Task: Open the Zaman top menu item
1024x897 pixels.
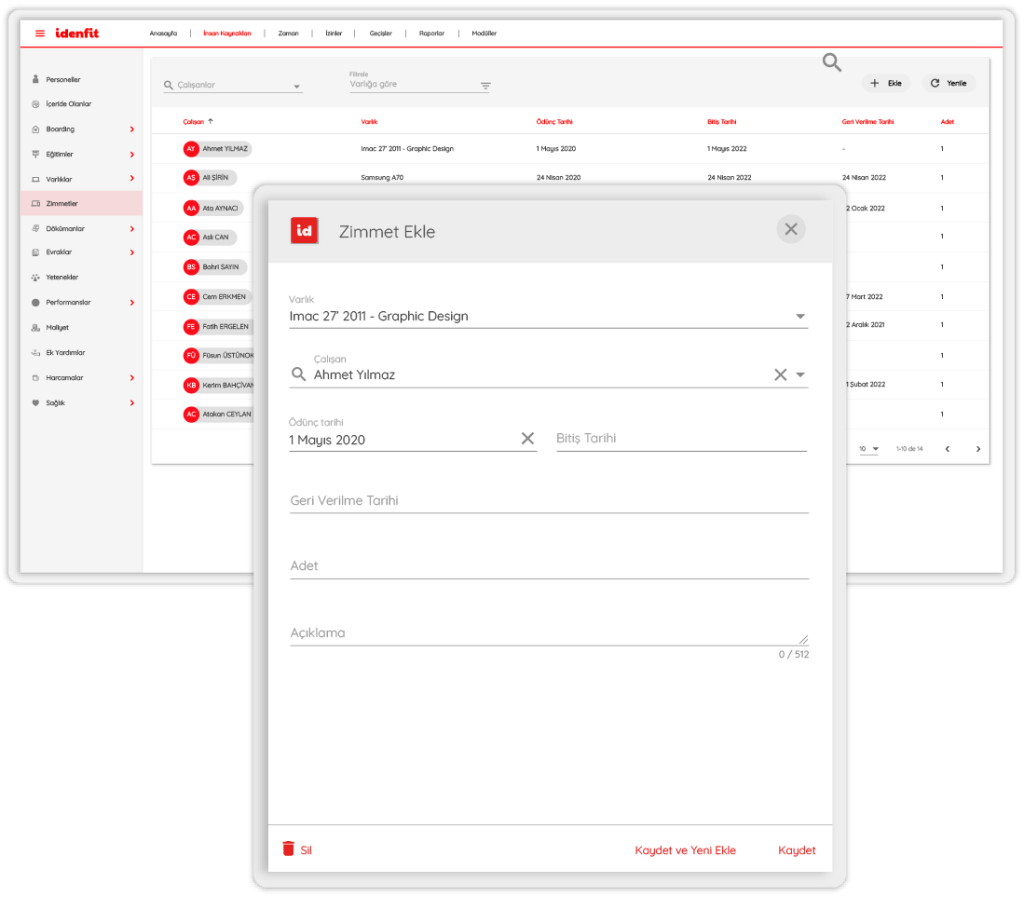Action: 288,33
